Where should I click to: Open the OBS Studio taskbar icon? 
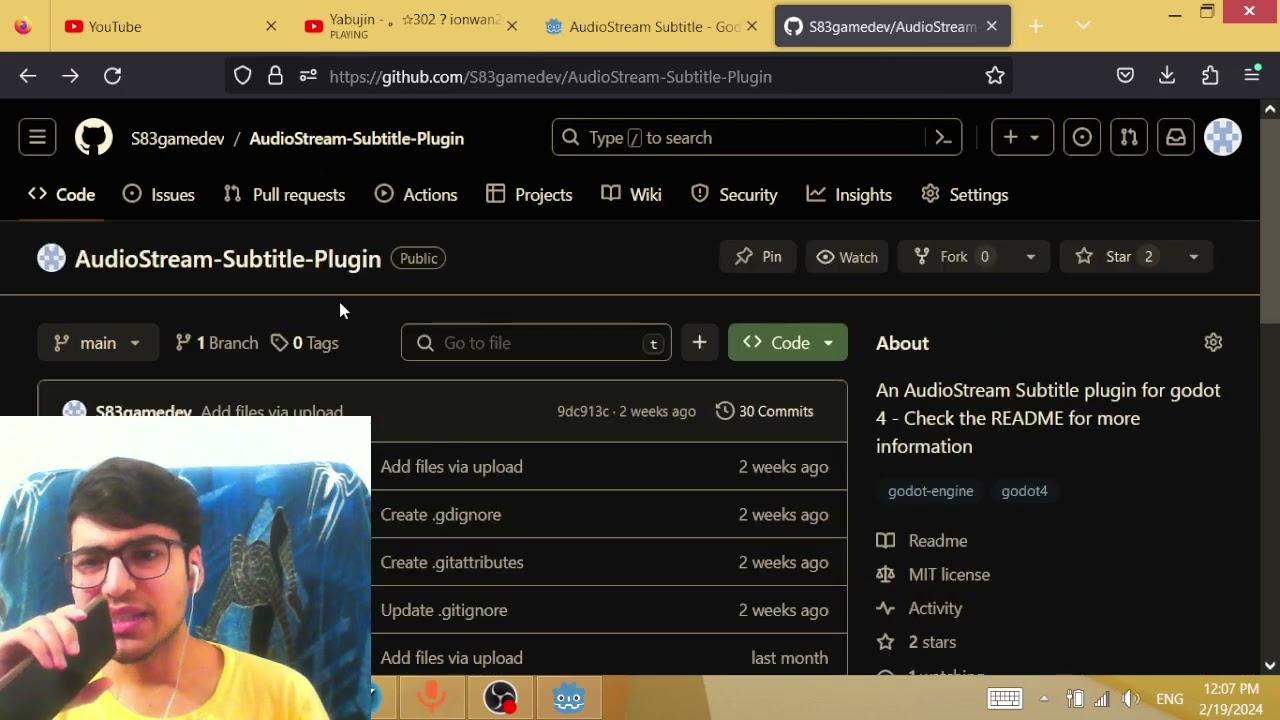tap(500, 697)
